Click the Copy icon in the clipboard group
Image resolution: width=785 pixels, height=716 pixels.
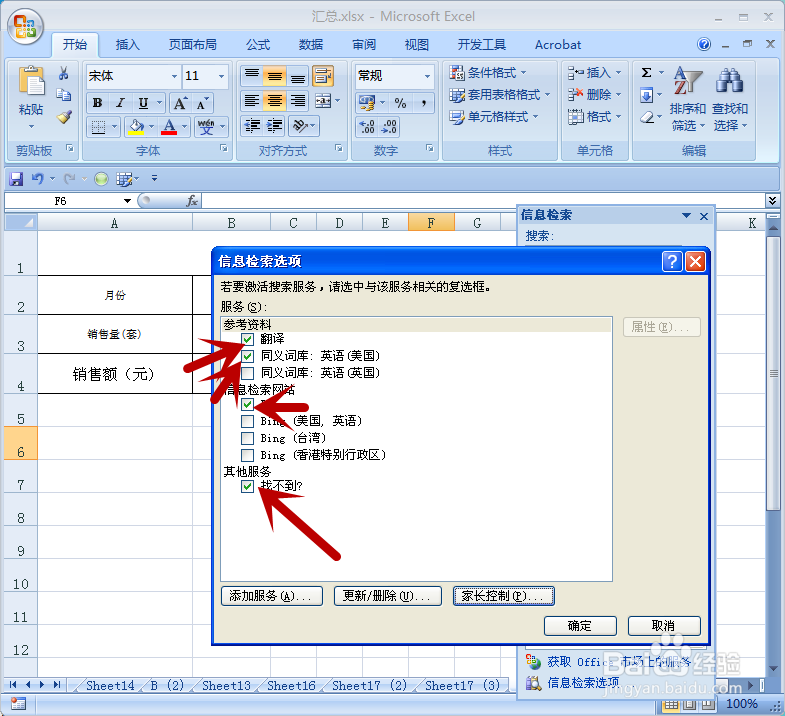pyautogui.click(x=64, y=95)
